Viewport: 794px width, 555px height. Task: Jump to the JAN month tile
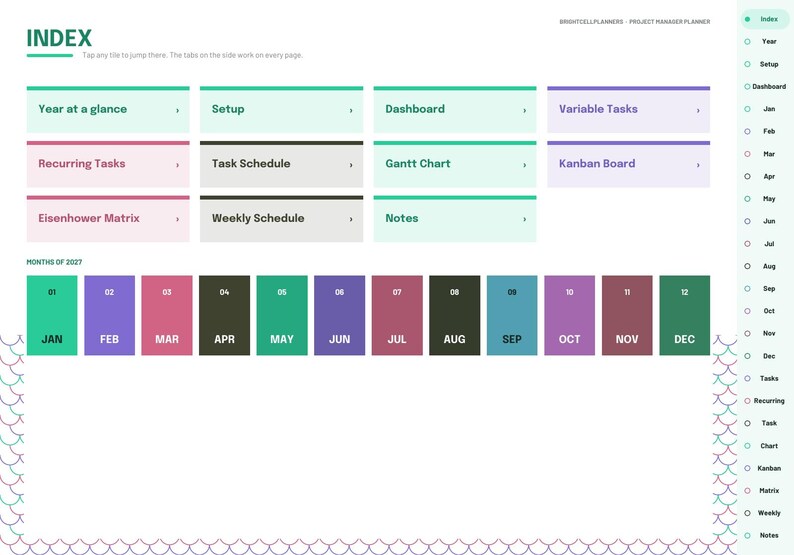point(52,315)
